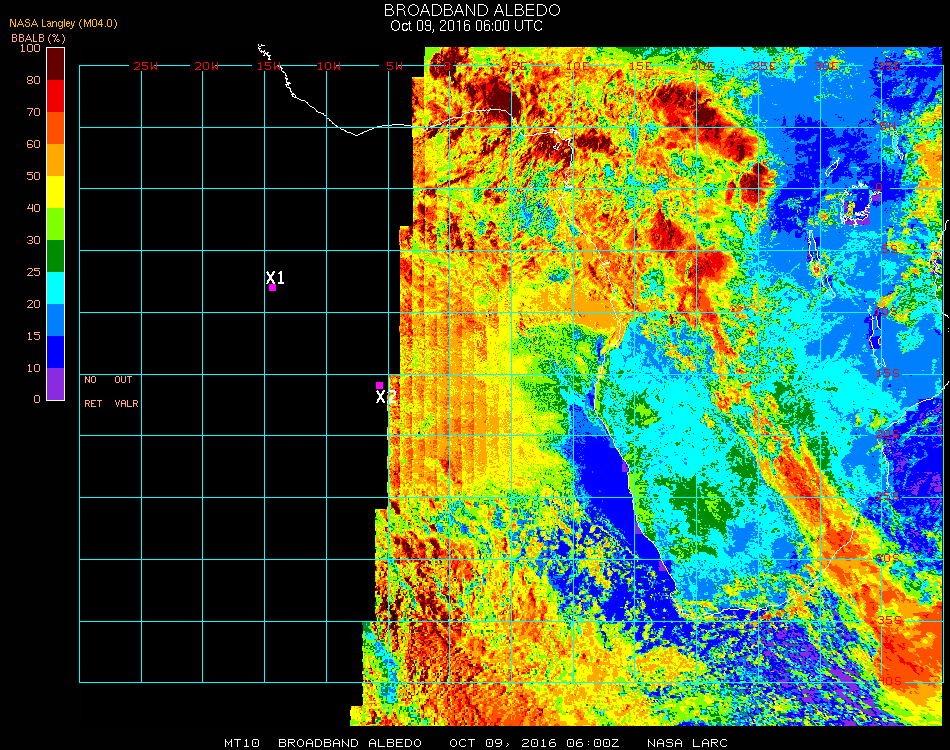Viewport: 950px width, 750px height.
Task: Click the magenta X1 marker square
Action: pos(272,288)
